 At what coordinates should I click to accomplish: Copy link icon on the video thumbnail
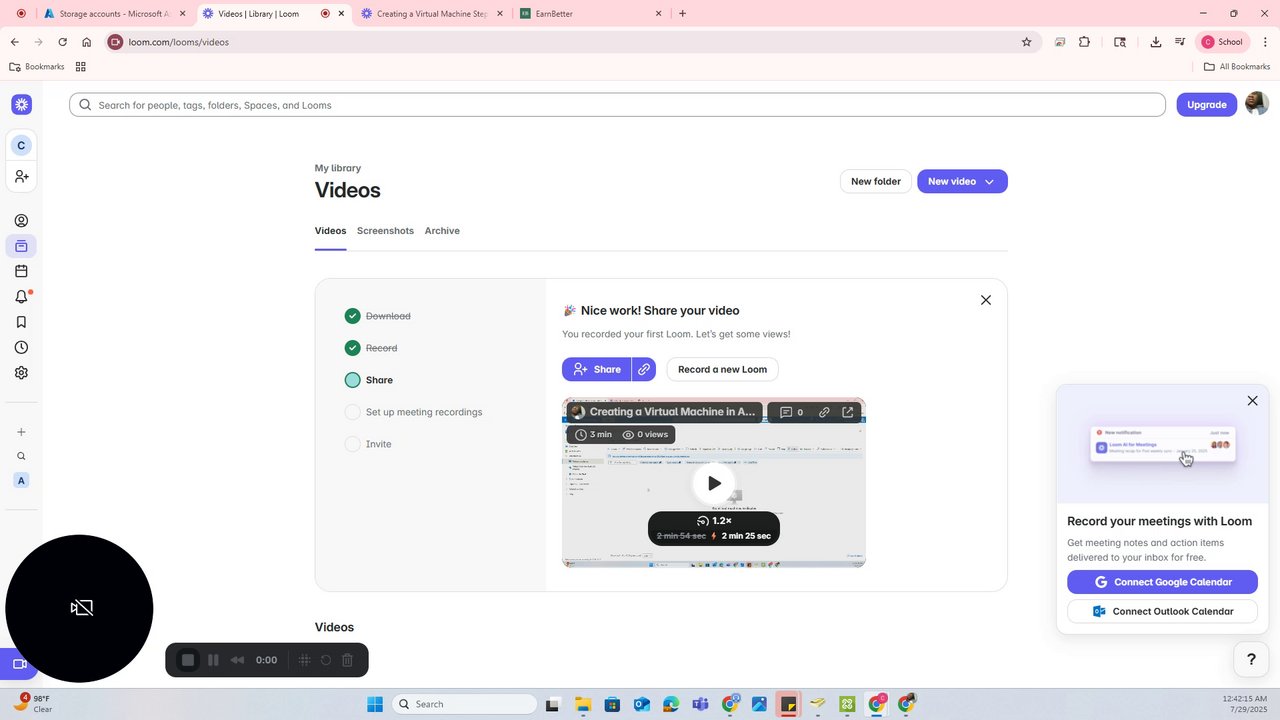pyautogui.click(x=824, y=412)
